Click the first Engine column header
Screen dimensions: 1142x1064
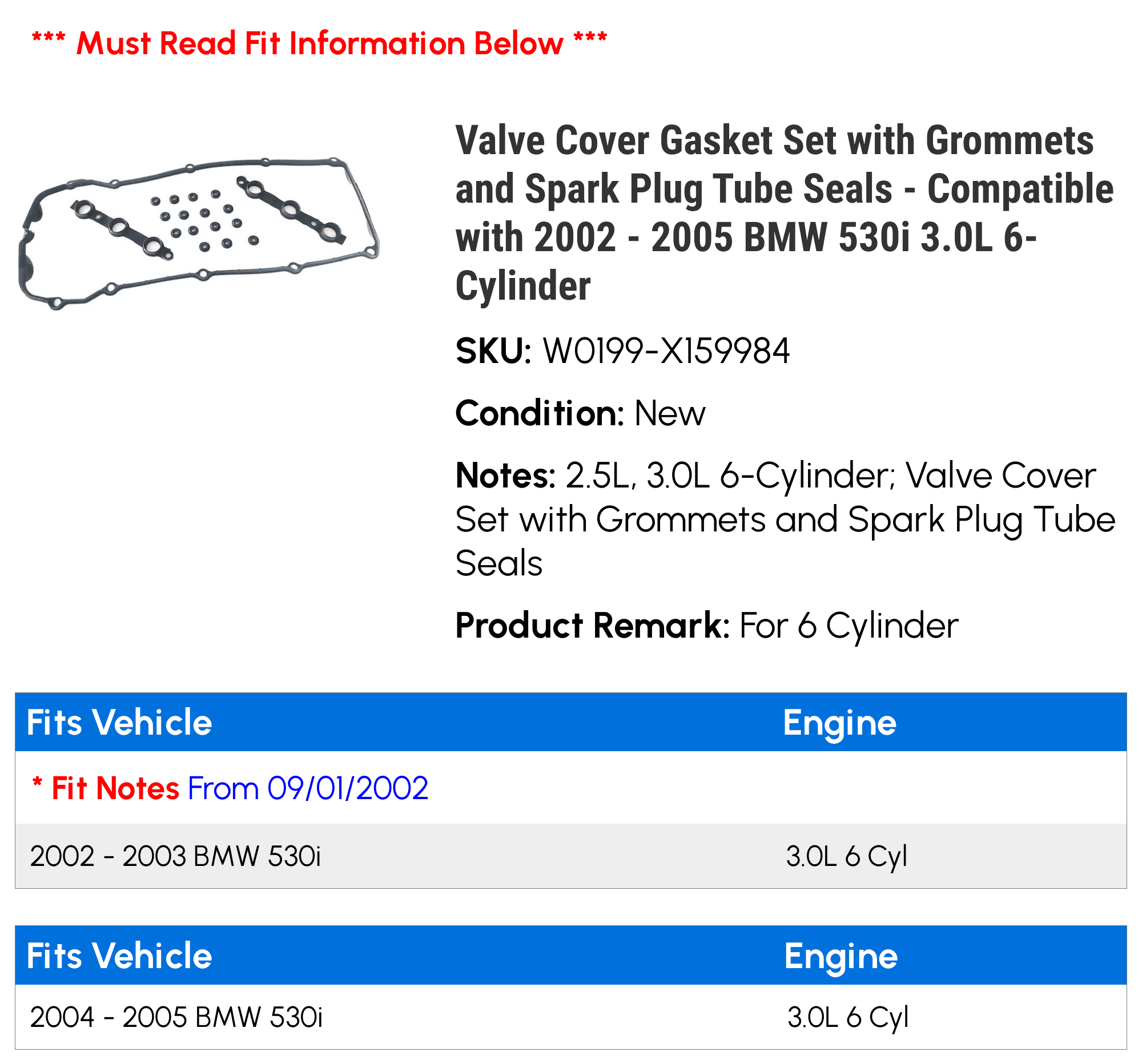(x=839, y=723)
